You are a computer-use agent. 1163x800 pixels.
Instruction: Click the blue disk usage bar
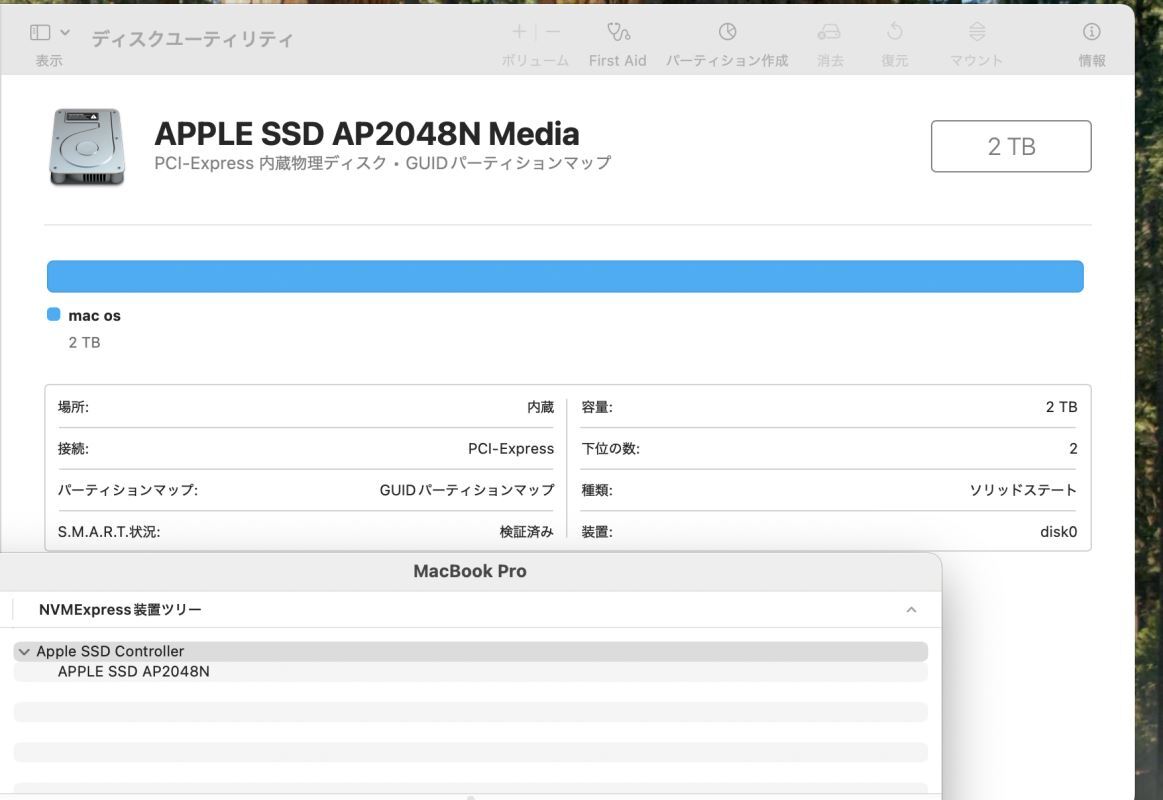565,277
